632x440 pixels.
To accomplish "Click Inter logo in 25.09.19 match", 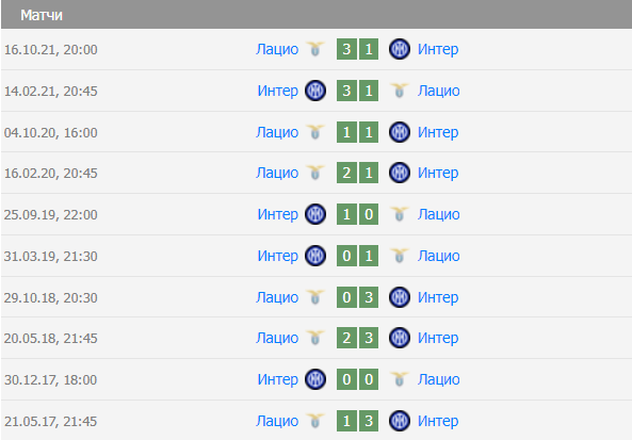I will click(316, 214).
